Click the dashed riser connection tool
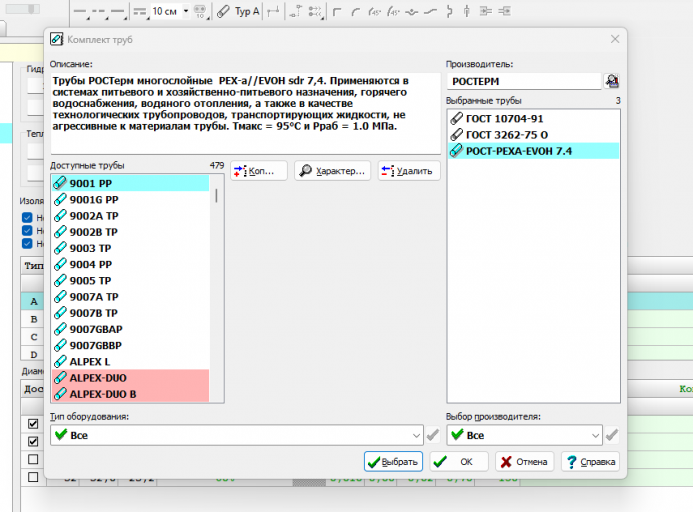 (295, 11)
